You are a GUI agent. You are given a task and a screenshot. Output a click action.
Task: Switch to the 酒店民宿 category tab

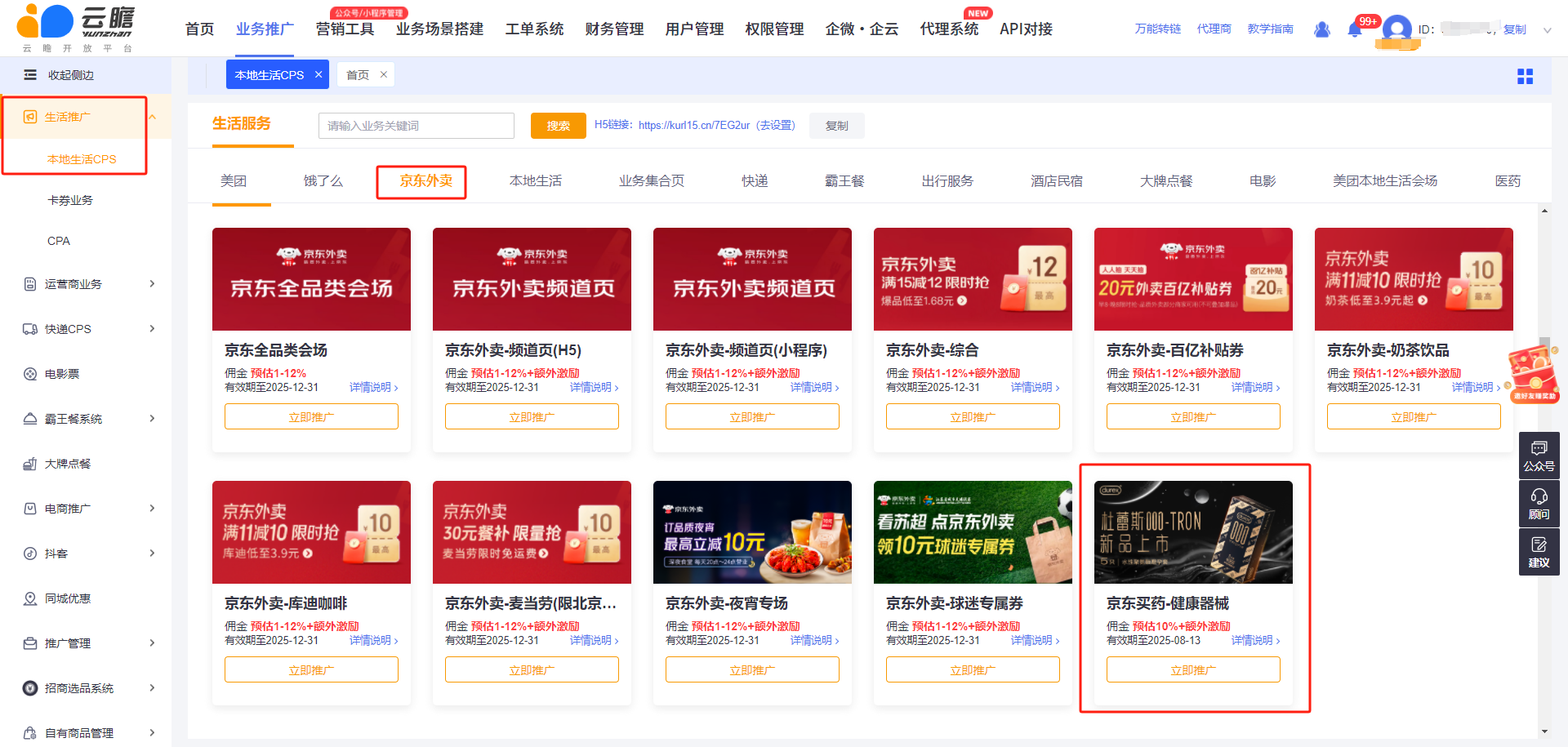tap(1057, 181)
